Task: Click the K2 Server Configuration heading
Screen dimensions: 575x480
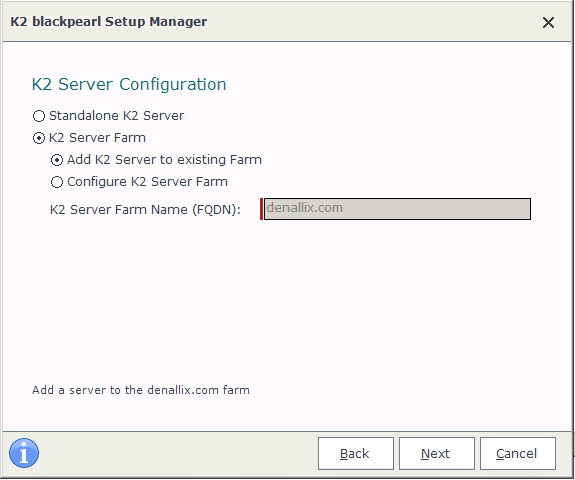Action: point(129,84)
